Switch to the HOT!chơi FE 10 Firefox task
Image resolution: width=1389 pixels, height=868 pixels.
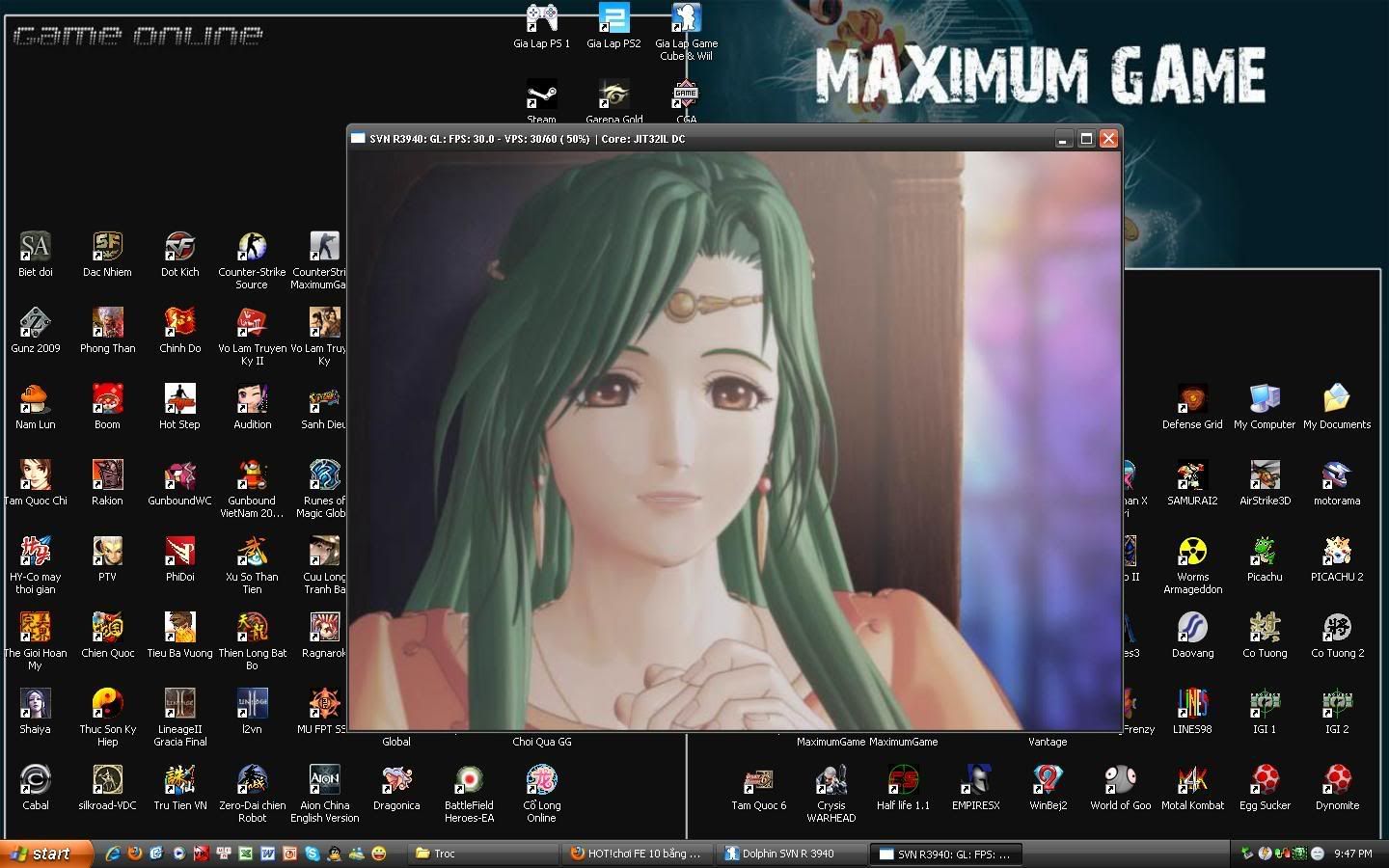click(x=637, y=854)
